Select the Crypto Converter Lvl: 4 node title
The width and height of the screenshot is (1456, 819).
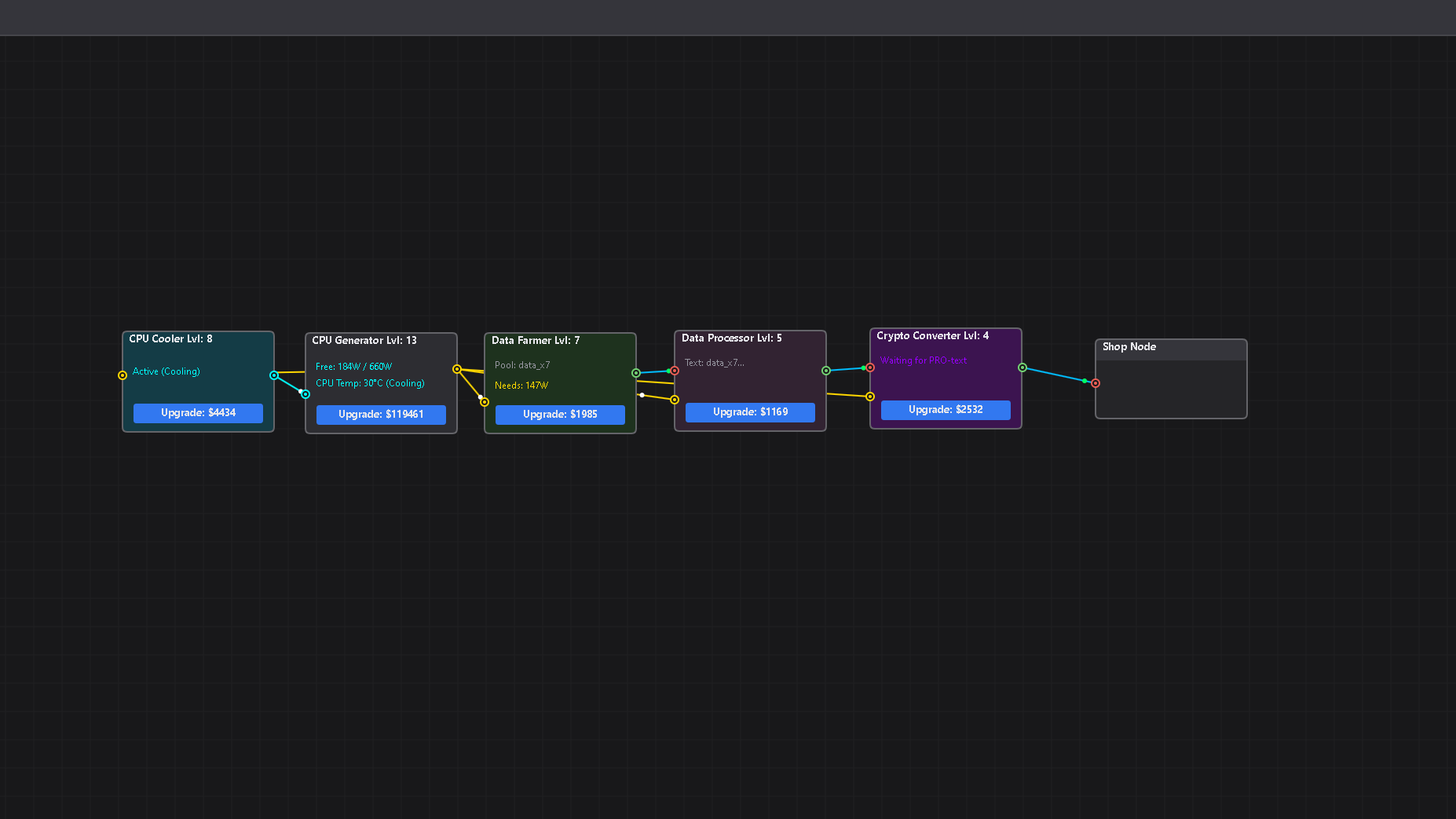click(933, 336)
